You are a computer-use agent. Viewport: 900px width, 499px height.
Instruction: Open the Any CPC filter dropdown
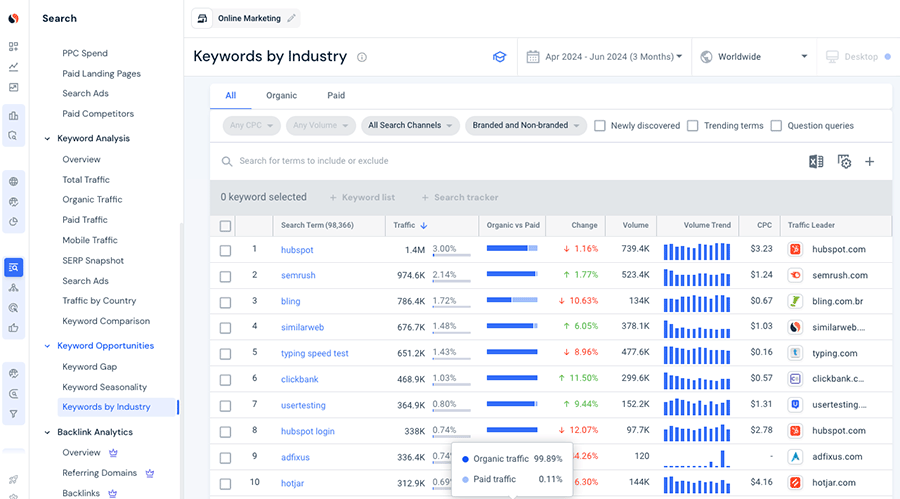pyautogui.click(x=251, y=125)
